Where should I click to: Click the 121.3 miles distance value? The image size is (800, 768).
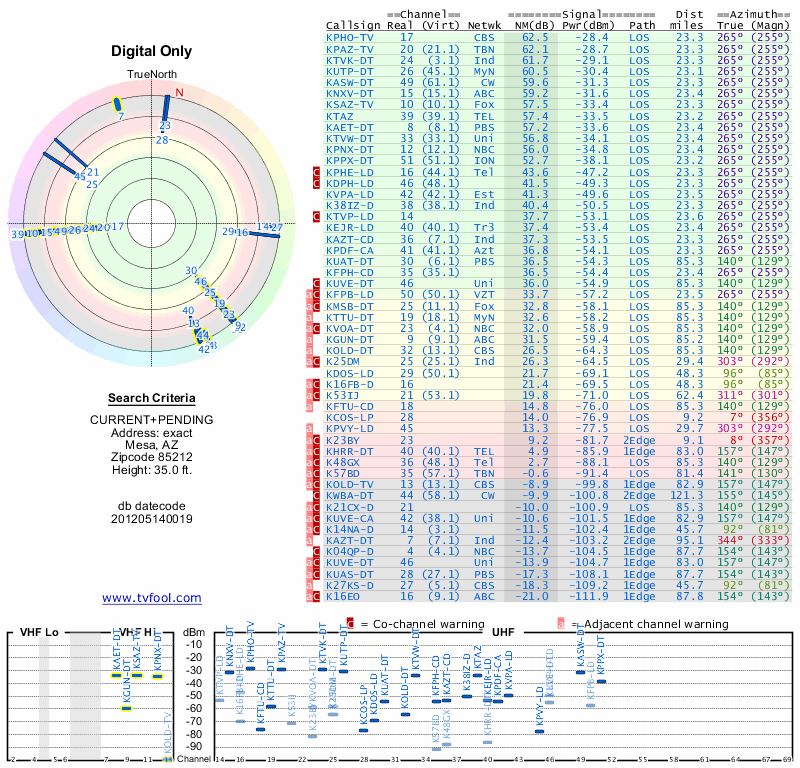coord(687,496)
